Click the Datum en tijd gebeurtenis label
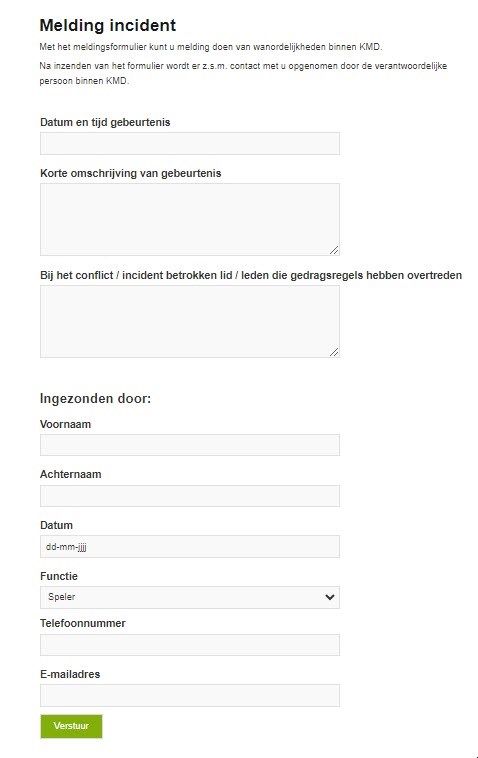This screenshot has height=758, width=478. [105, 122]
